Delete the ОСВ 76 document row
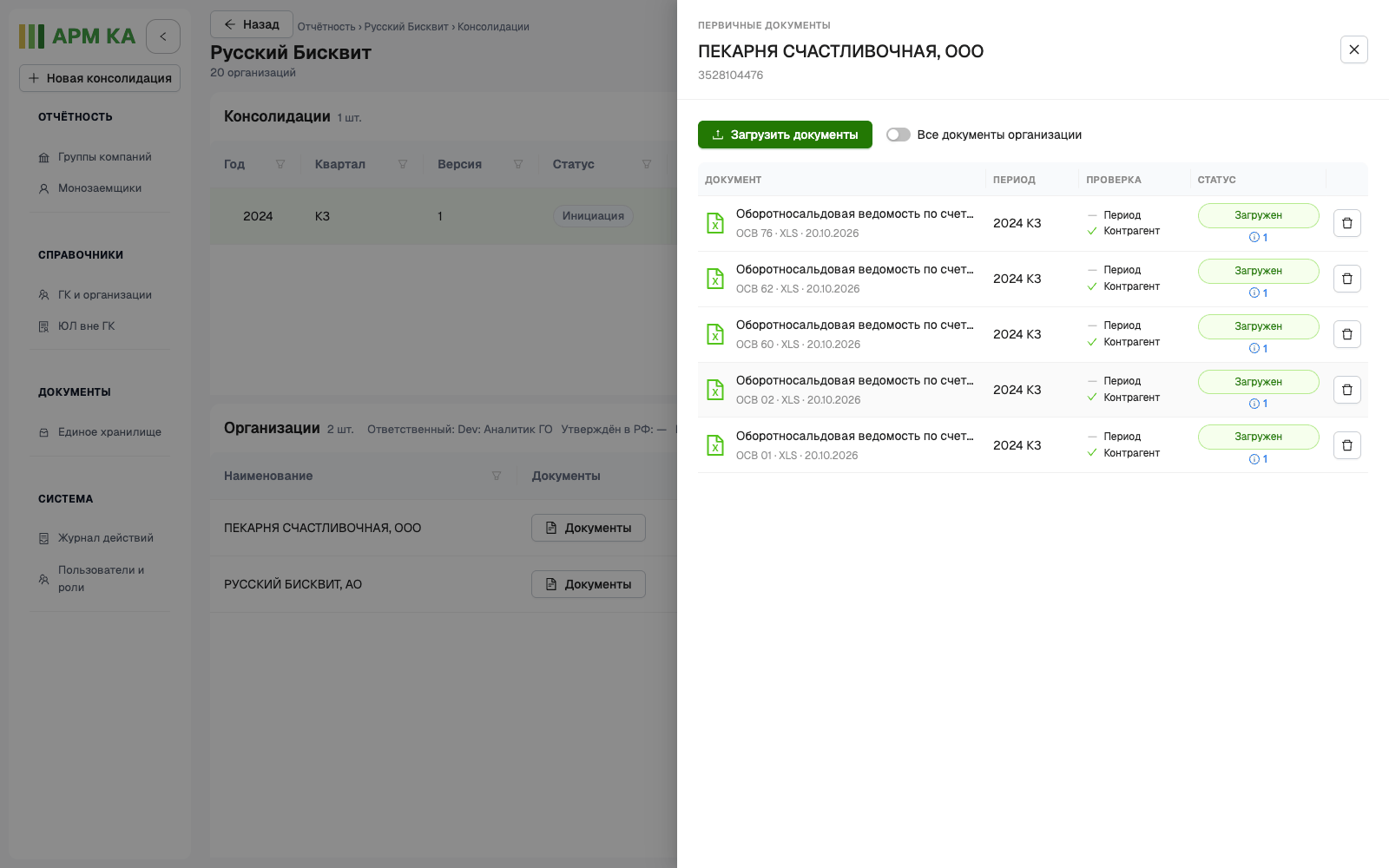 [1346, 223]
